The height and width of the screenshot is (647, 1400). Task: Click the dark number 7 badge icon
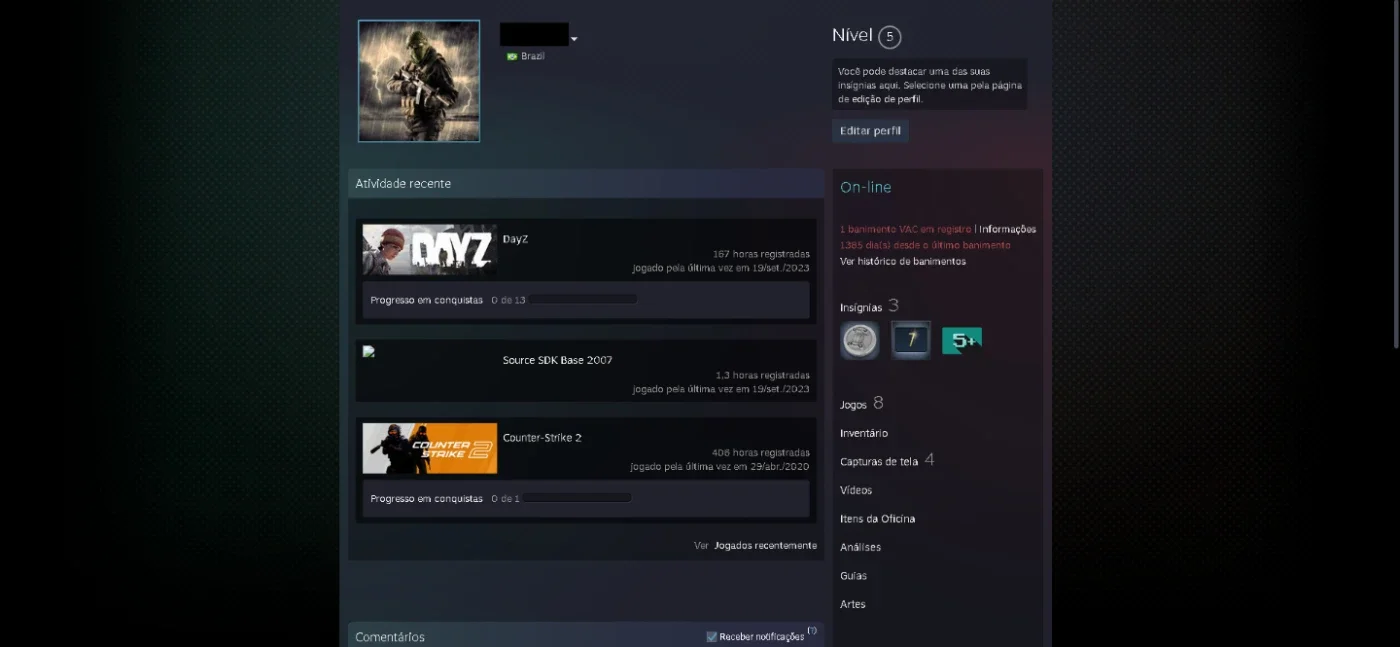[911, 340]
